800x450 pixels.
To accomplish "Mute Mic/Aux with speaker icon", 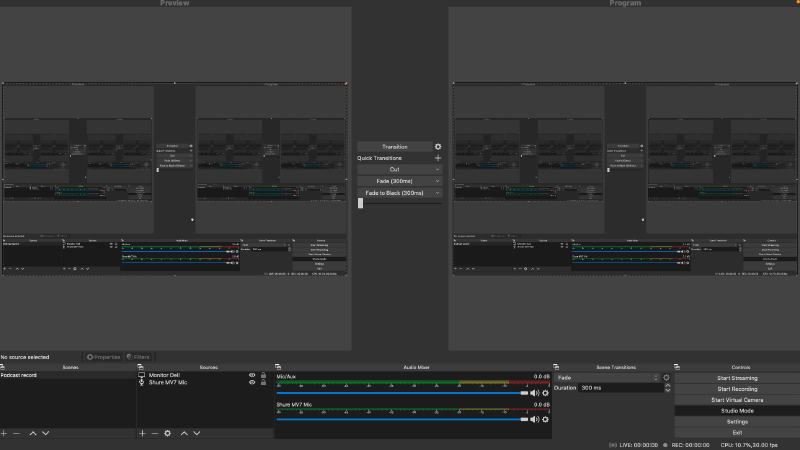I will point(535,394).
